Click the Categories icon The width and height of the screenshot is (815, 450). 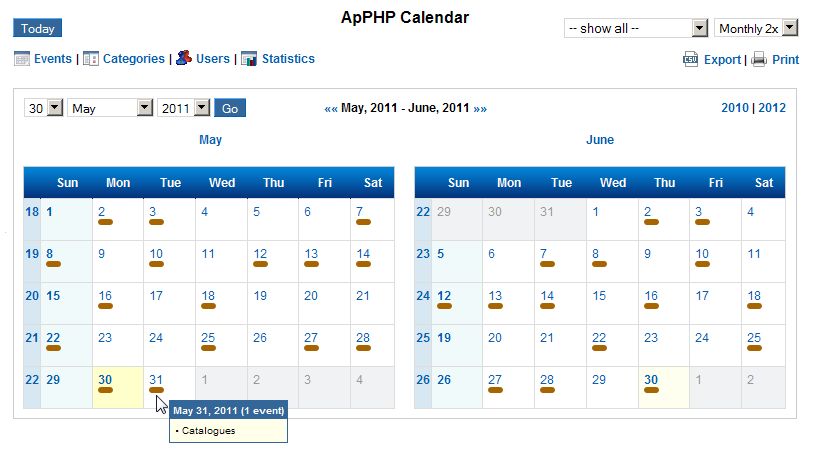91,59
